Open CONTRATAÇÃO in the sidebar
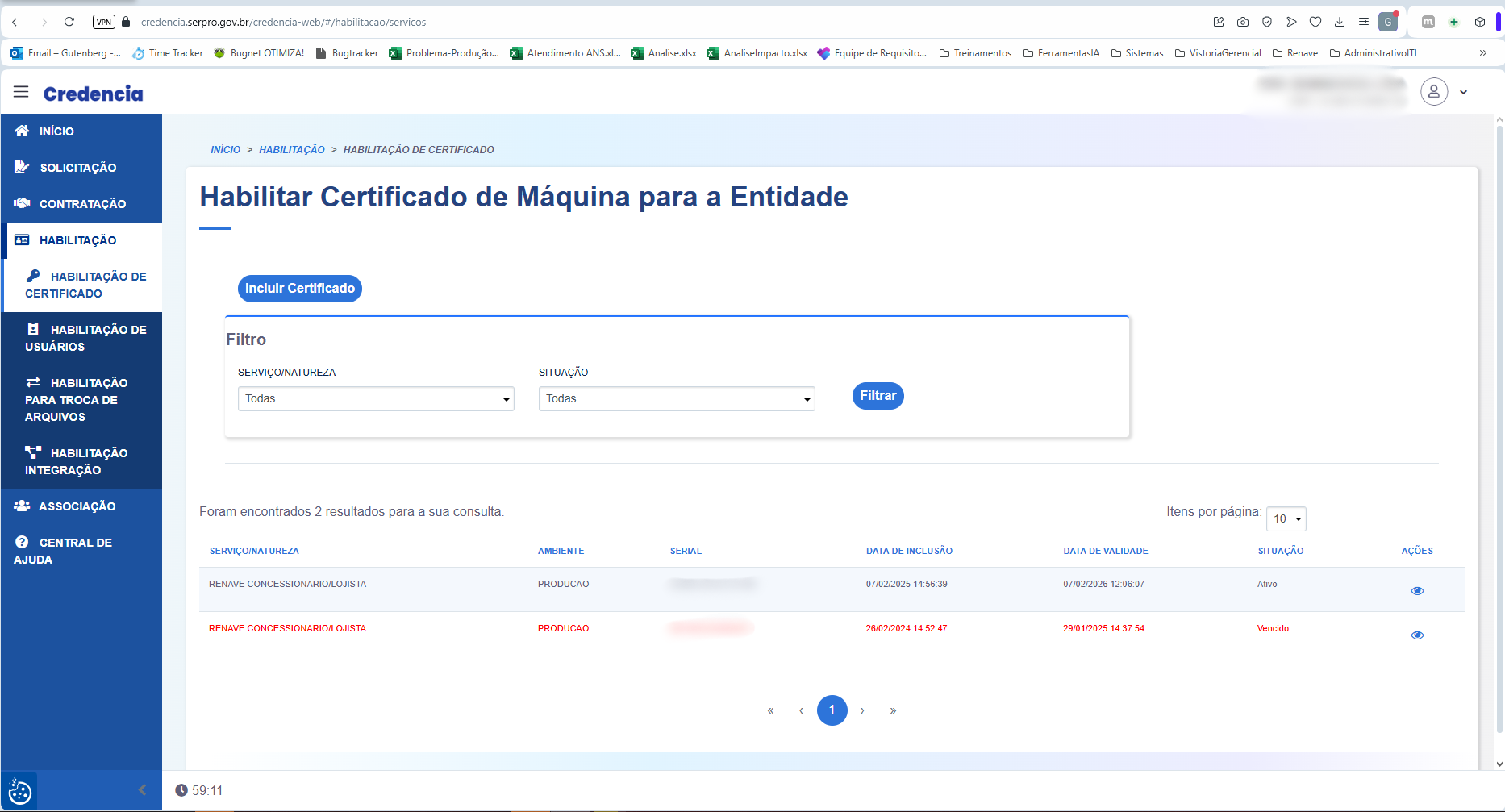The image size is (1505, 812). [x=81, y=204]
